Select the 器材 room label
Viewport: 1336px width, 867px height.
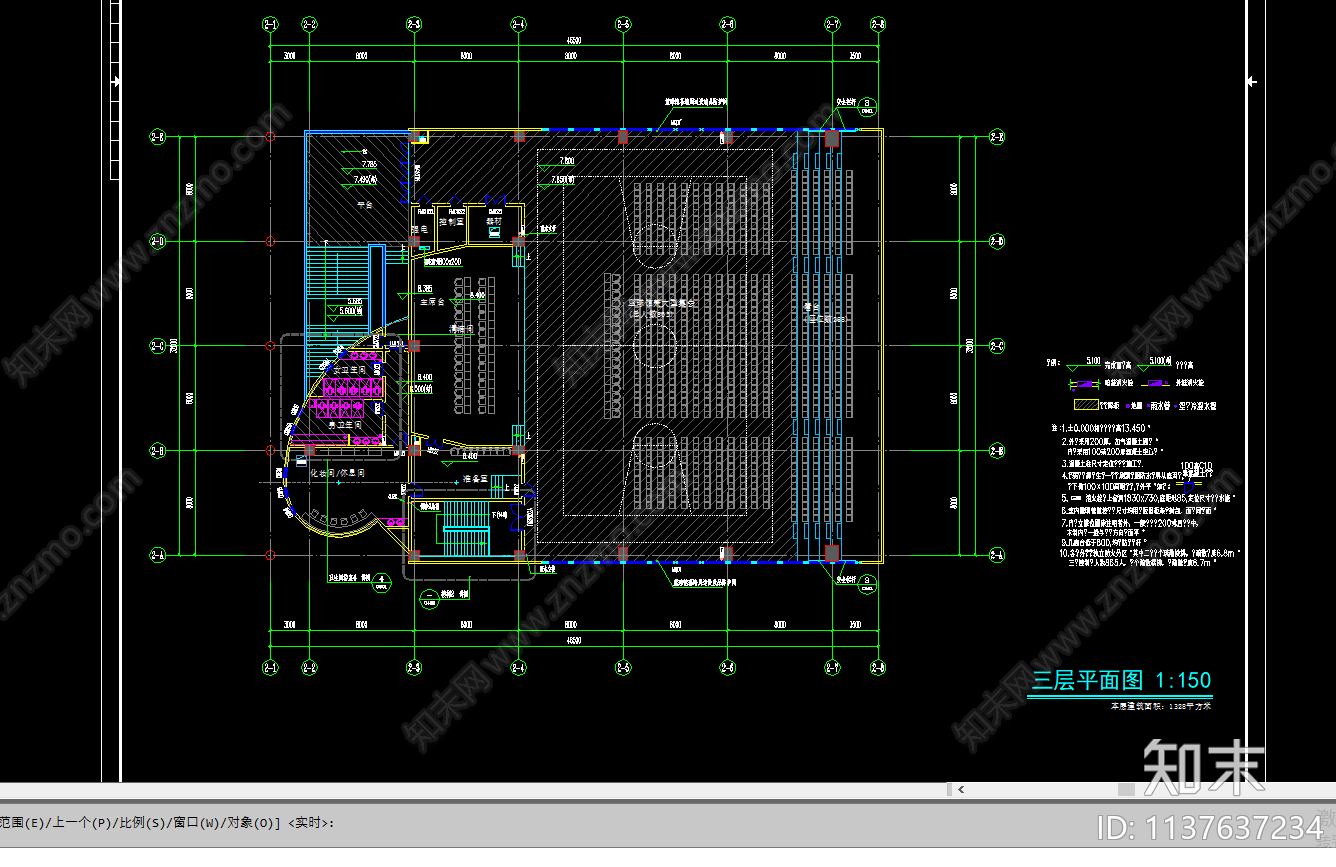(494, 222)
